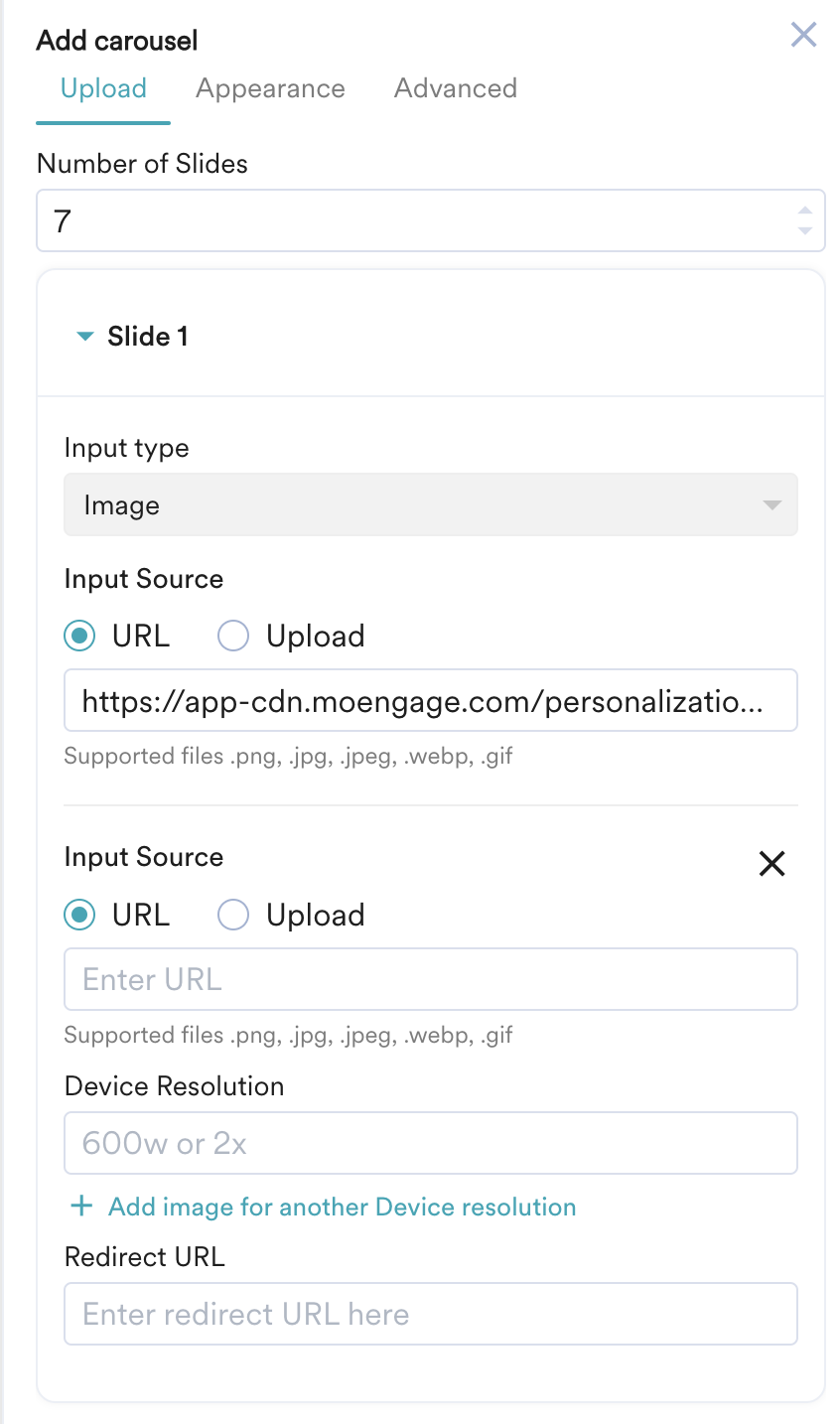Decrease Number of Slides with the down arrow

point(804,230)
